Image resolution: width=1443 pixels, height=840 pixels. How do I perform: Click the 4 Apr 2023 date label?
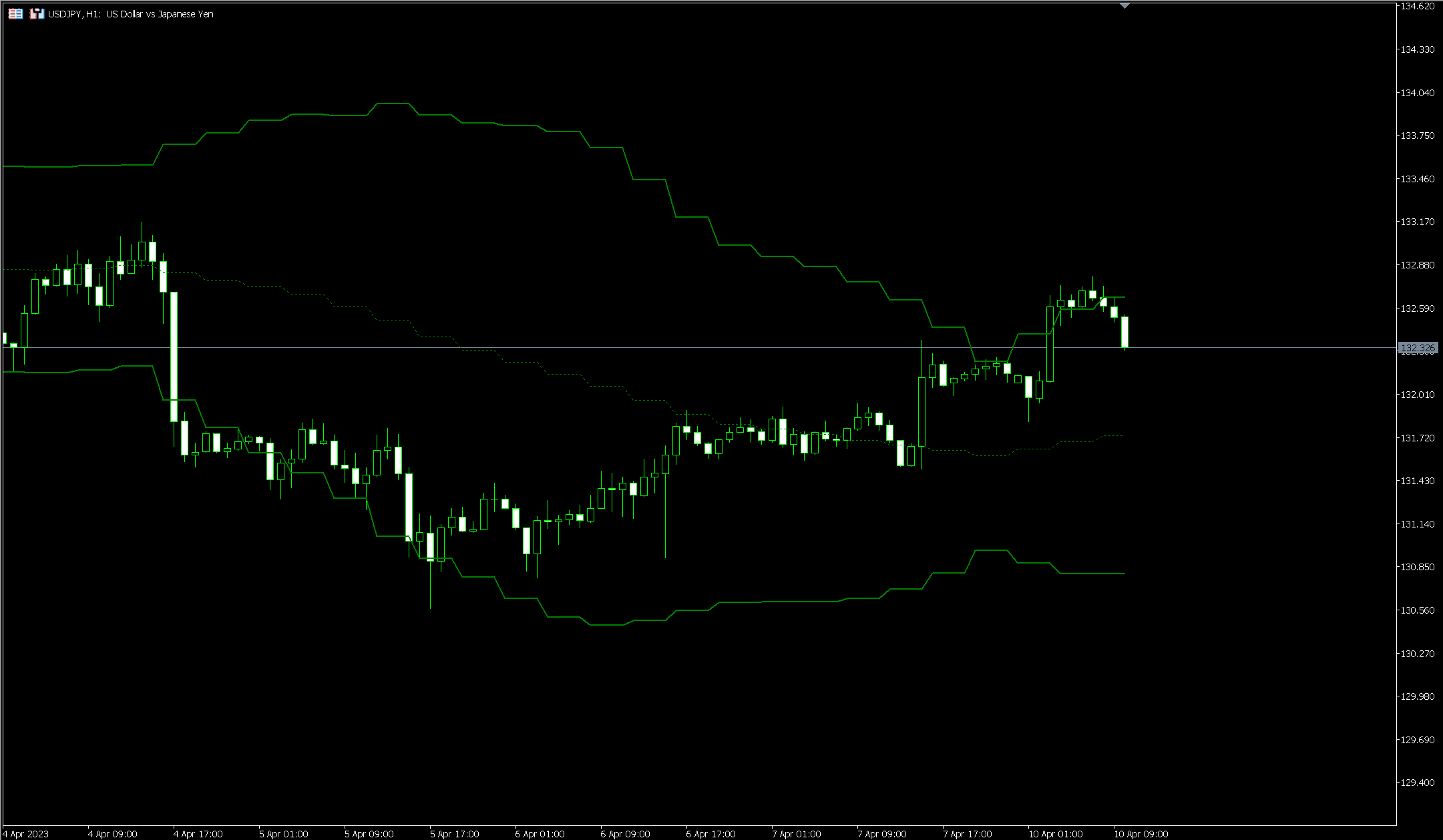coord(25,834)
